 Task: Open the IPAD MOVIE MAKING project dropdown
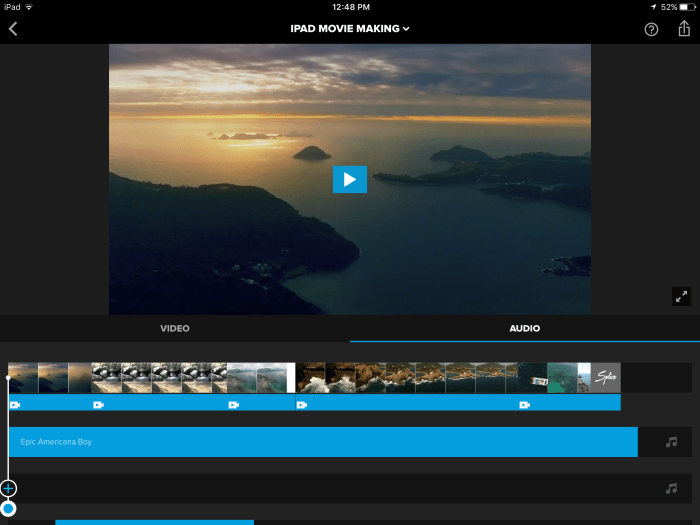point(350,29)
